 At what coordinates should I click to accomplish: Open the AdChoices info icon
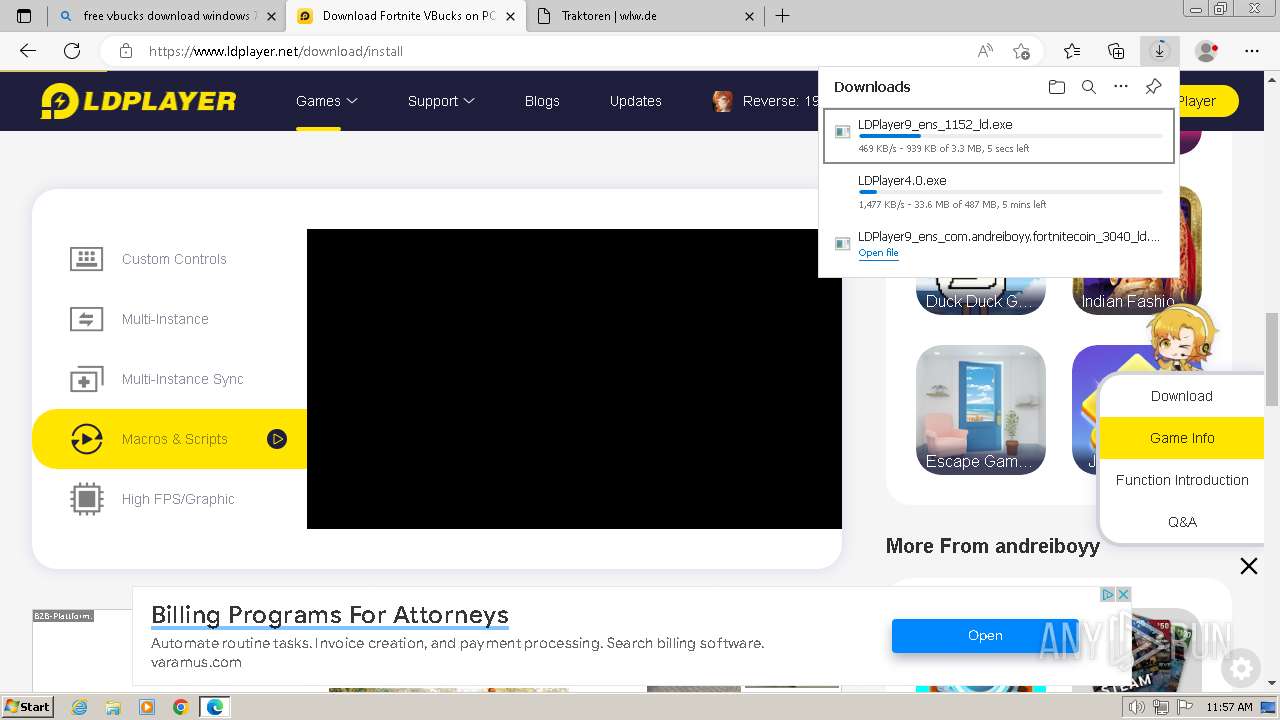point(1108,594)
